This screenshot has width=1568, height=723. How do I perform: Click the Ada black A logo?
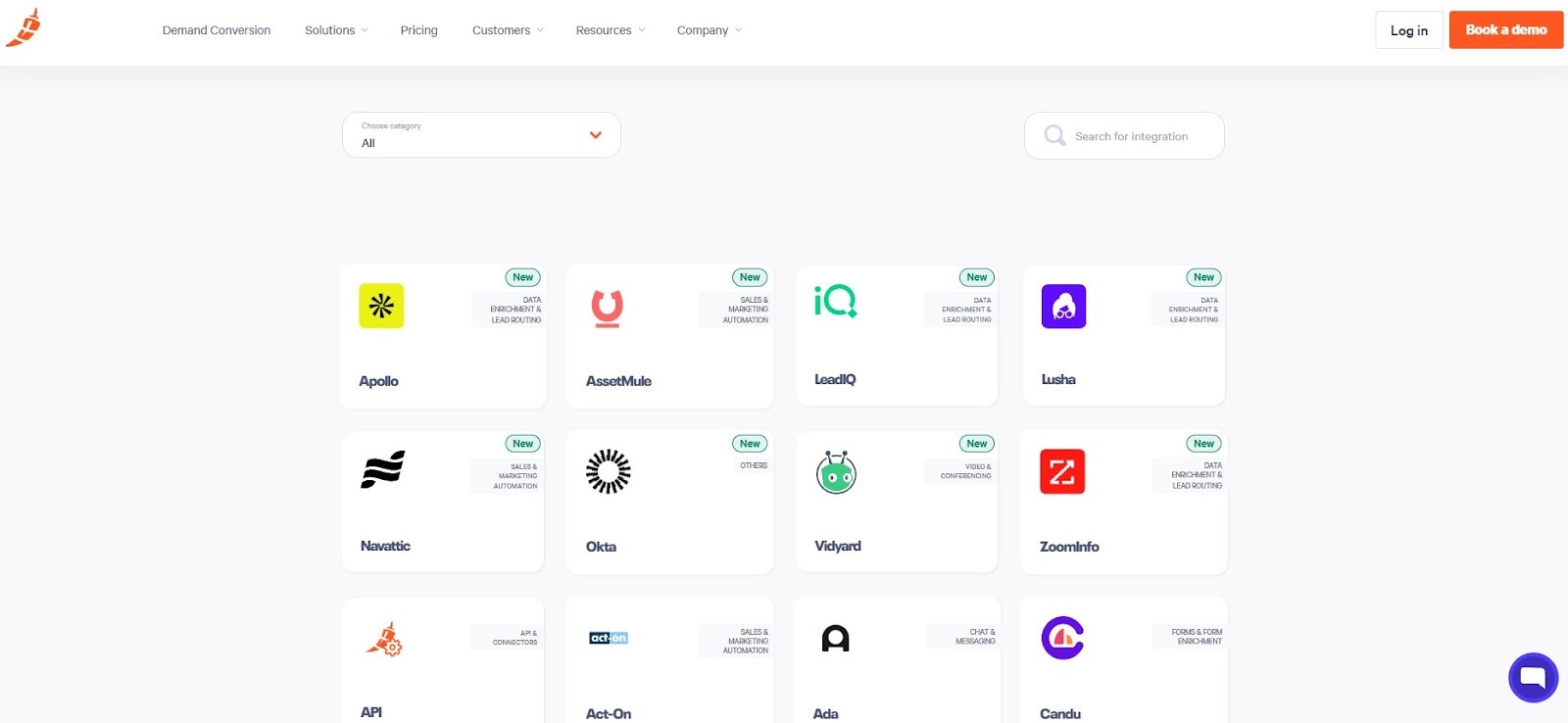(835, 639)
